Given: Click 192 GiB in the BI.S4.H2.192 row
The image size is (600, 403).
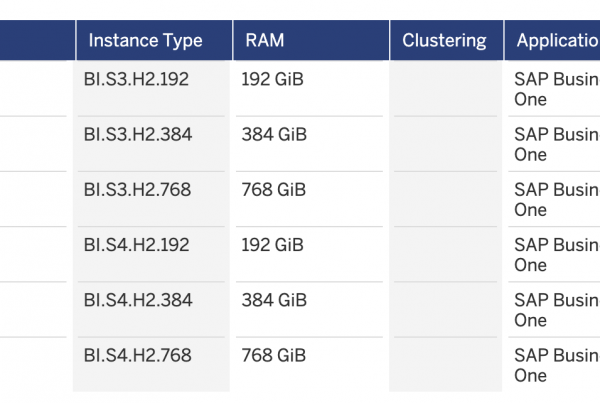Looking at the screenshot, I should (272, 245).
